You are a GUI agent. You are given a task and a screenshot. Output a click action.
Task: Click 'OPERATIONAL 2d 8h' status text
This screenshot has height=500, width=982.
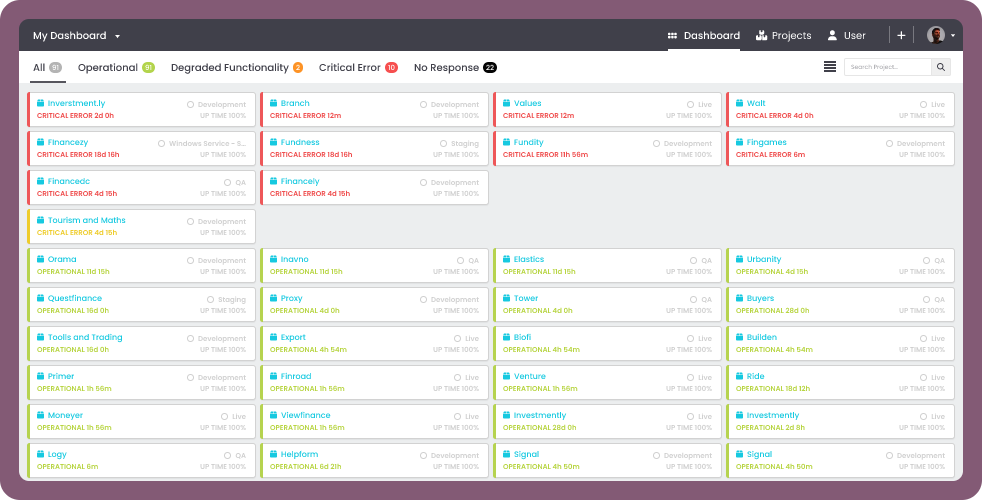pyautogui.click(x=770, y=428)
